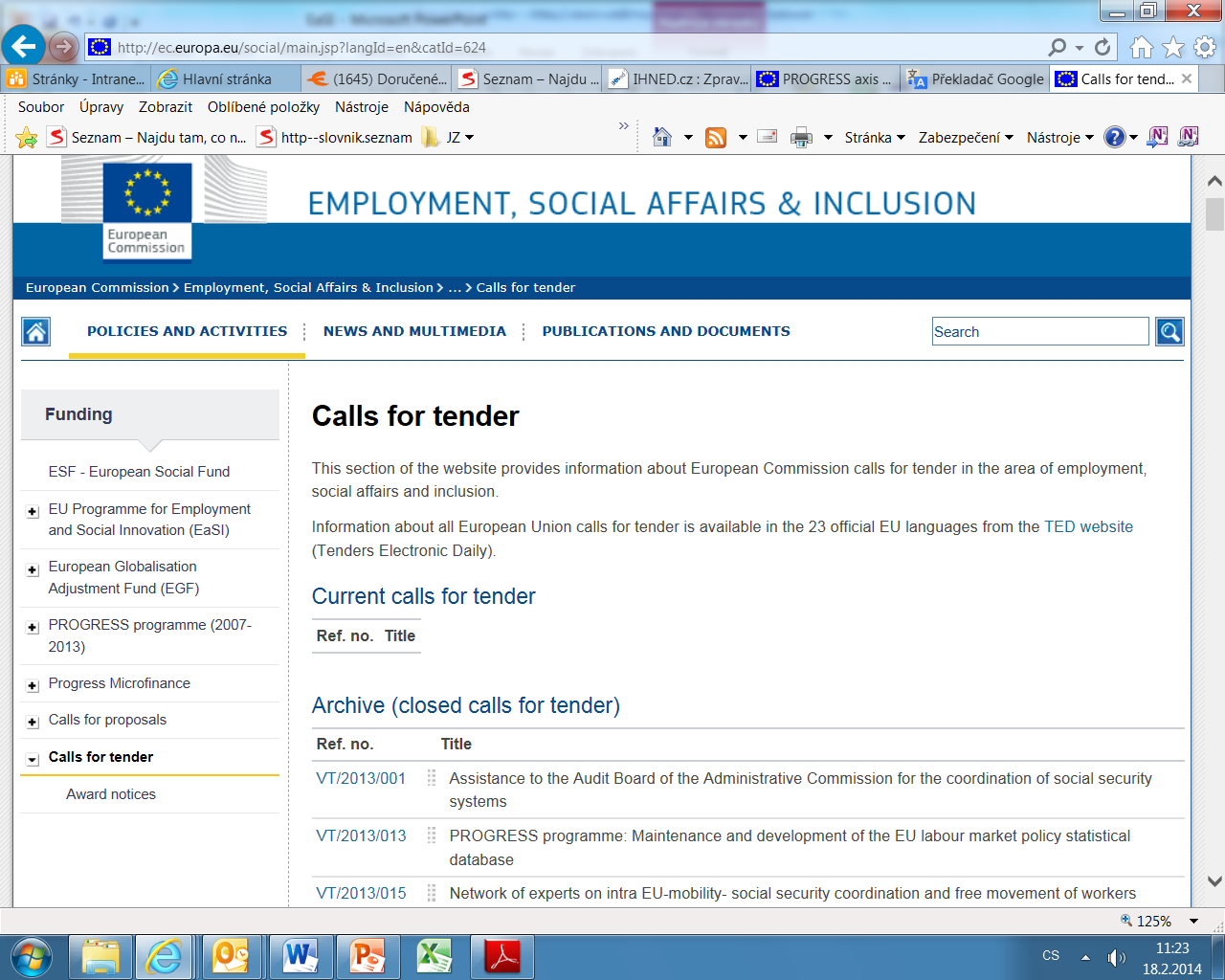Open Word from the taskbar
This screenshot has width=1225, height=980.
click(300, 956)
